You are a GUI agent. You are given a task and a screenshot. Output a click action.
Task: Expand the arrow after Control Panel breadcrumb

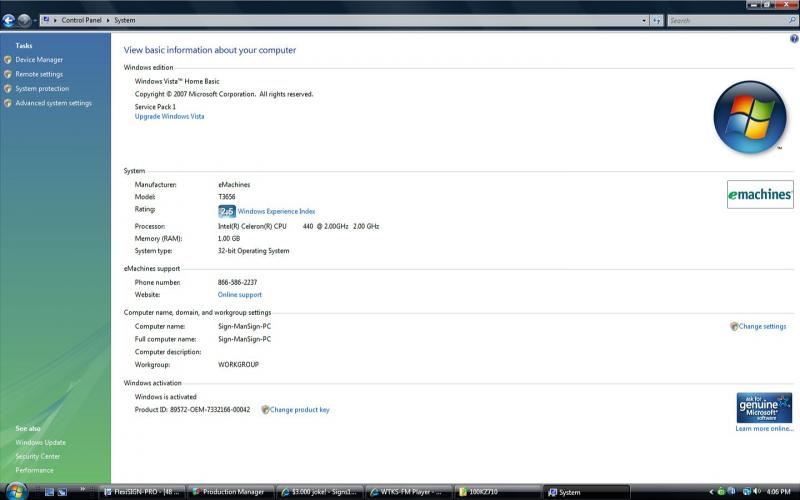[108, 20]
